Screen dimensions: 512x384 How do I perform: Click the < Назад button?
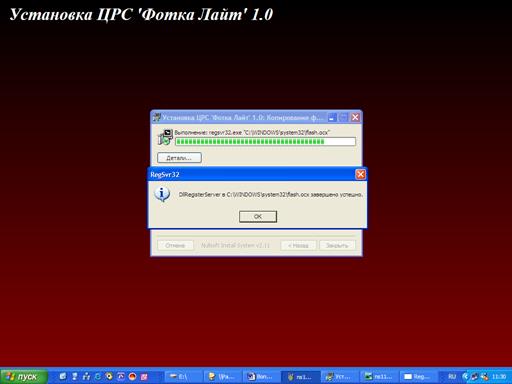(x=298, y=245)
